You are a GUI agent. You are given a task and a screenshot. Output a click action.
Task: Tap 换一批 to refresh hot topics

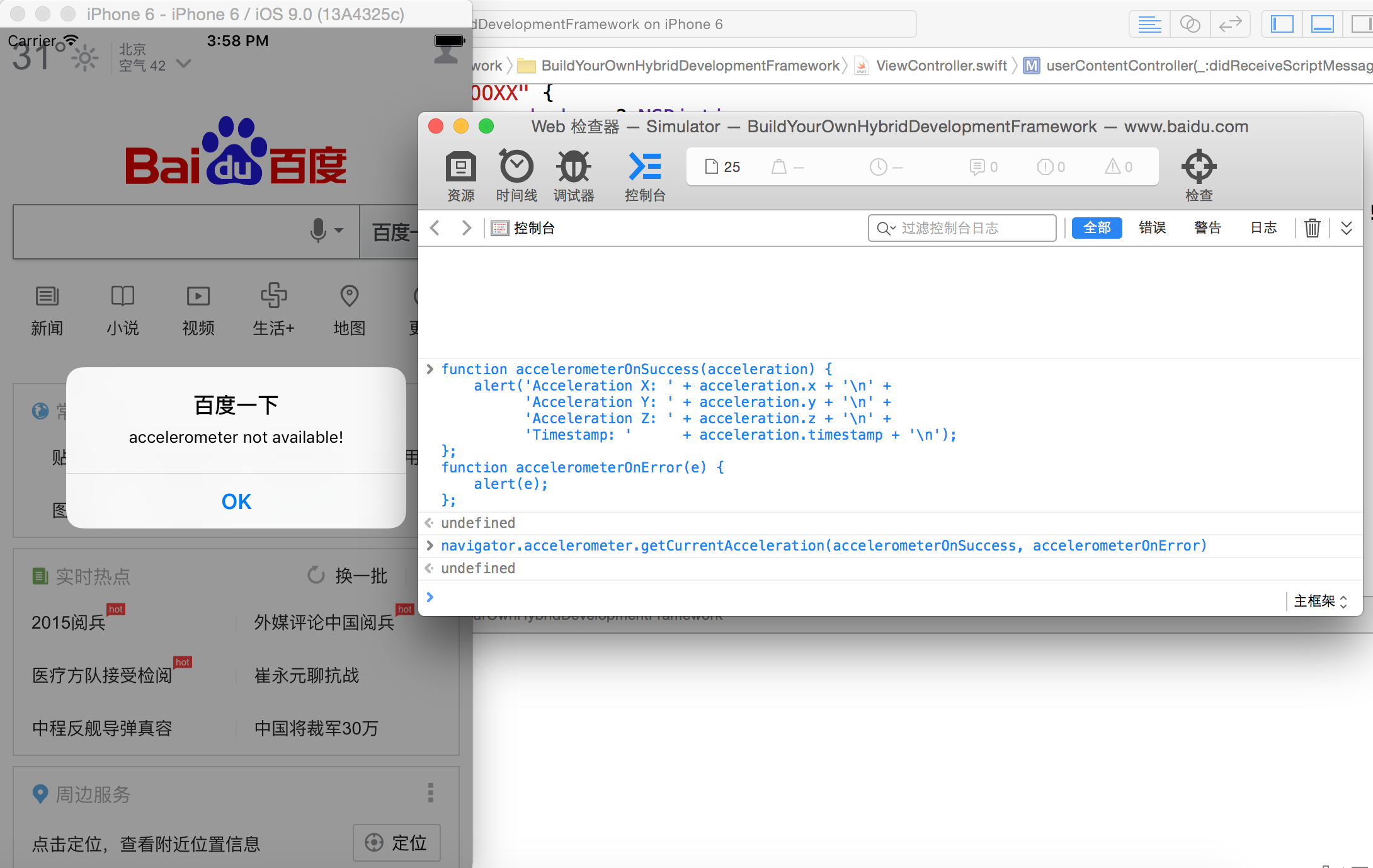coord(348,576)
